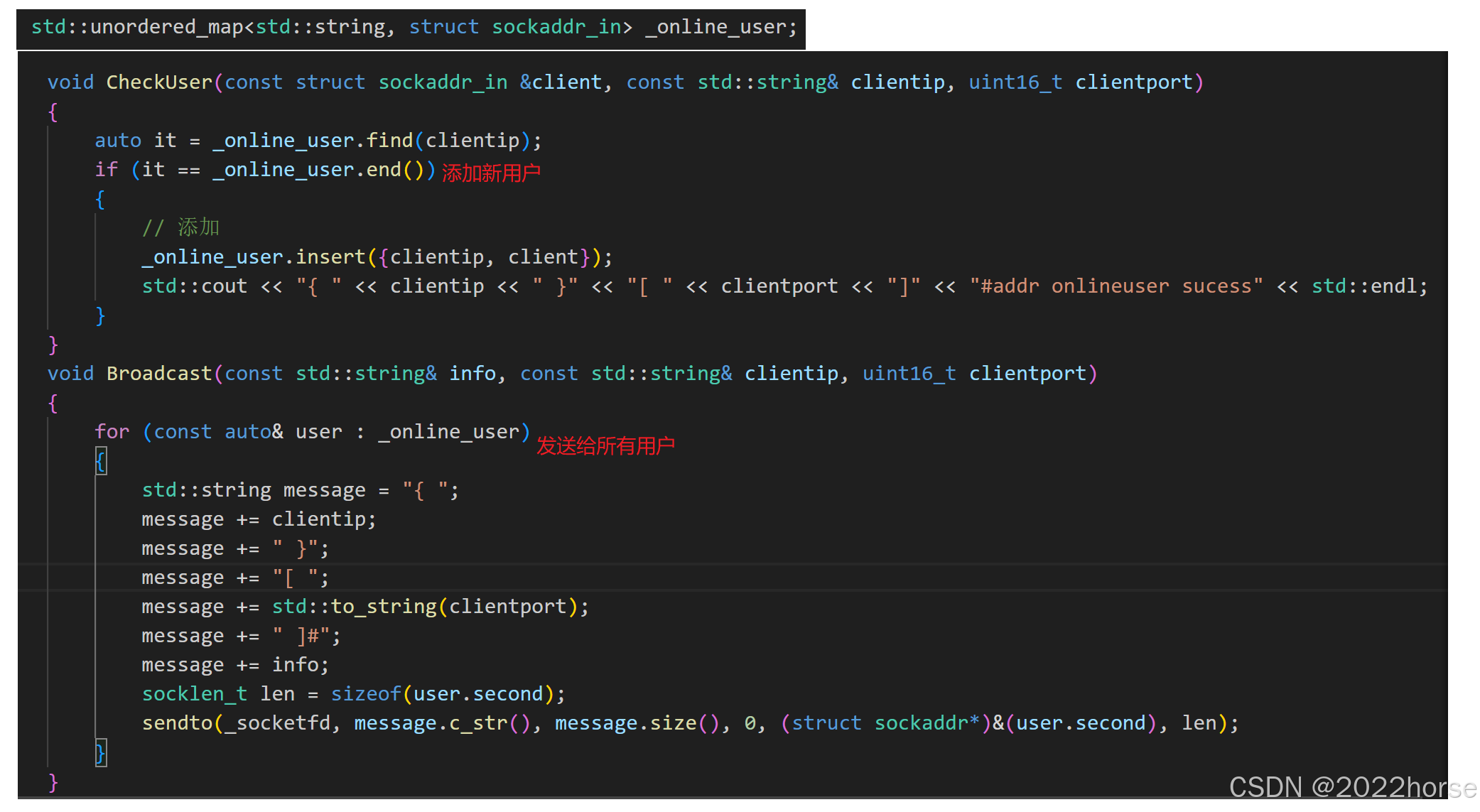Click the 'info' parameter in Broadcast
Screen dimensions: 1480x812
472,374
